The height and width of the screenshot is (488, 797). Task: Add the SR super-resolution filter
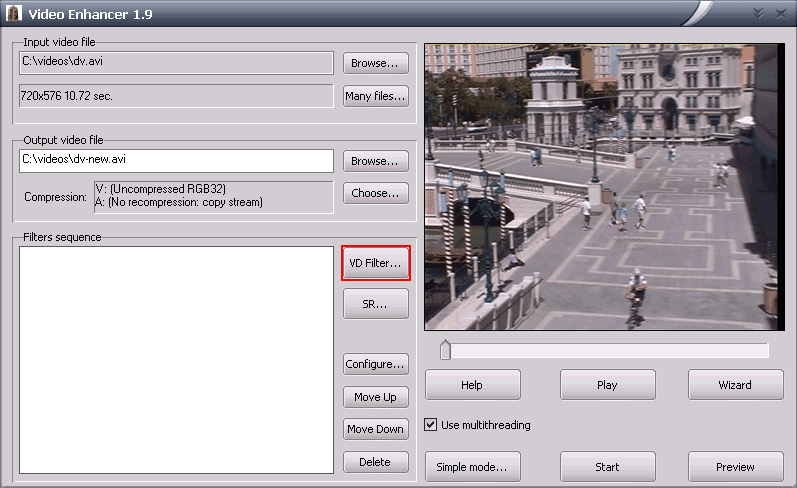tap(375, 304)
